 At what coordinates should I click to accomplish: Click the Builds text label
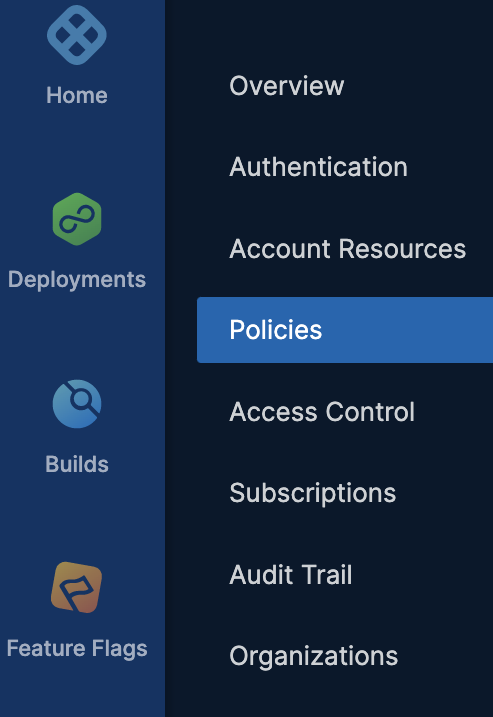(77, 464)
